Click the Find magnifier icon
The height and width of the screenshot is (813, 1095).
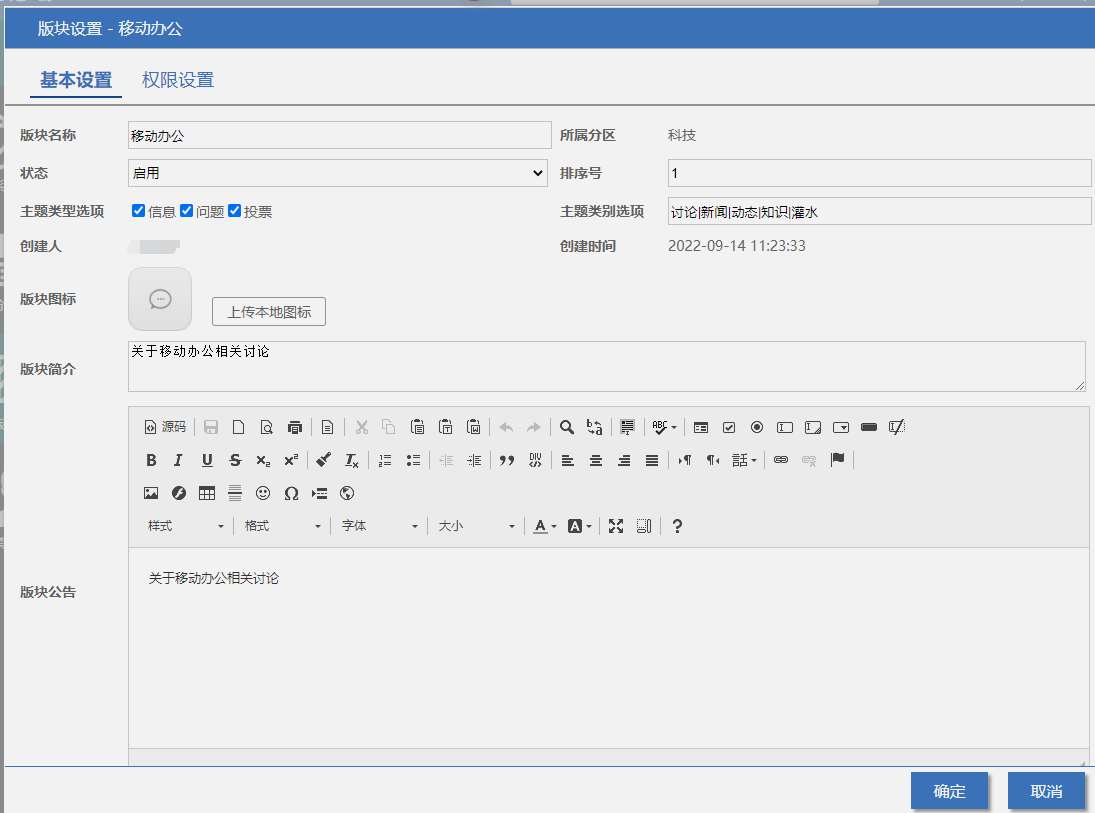[566, 427]
